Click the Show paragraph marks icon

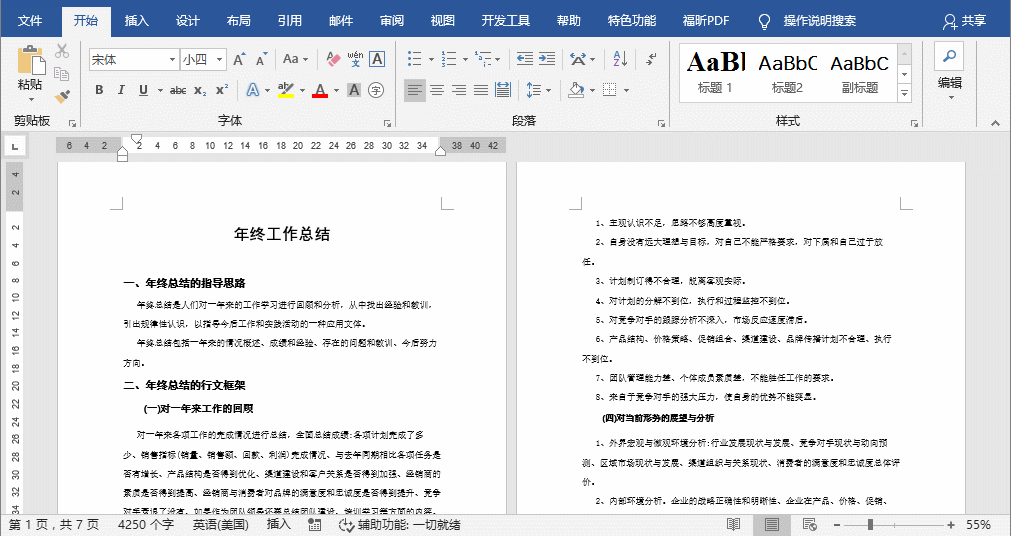coord(652,60)
